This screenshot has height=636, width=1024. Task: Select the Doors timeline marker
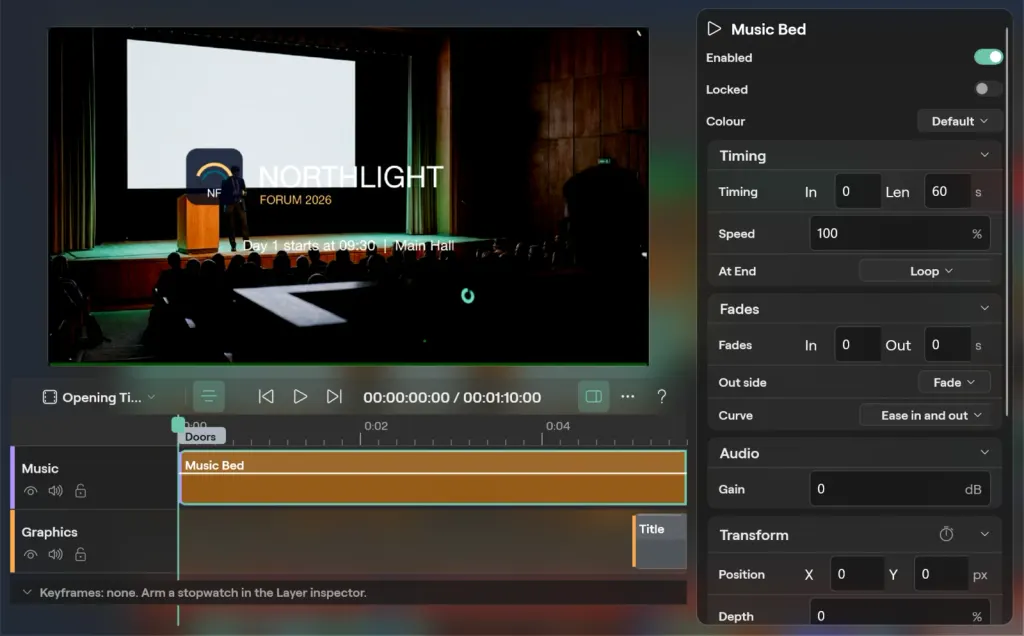(202, 436)
